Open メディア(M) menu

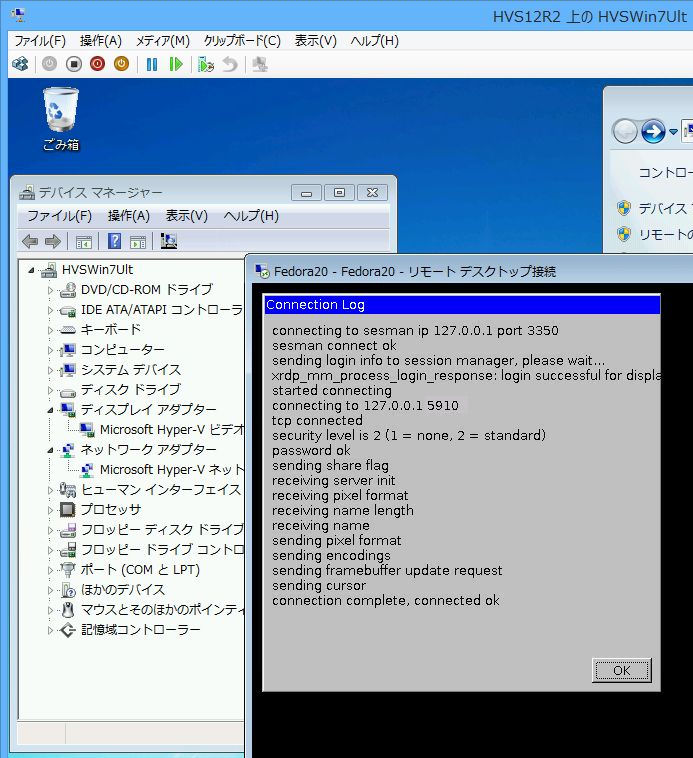(163, 41)
